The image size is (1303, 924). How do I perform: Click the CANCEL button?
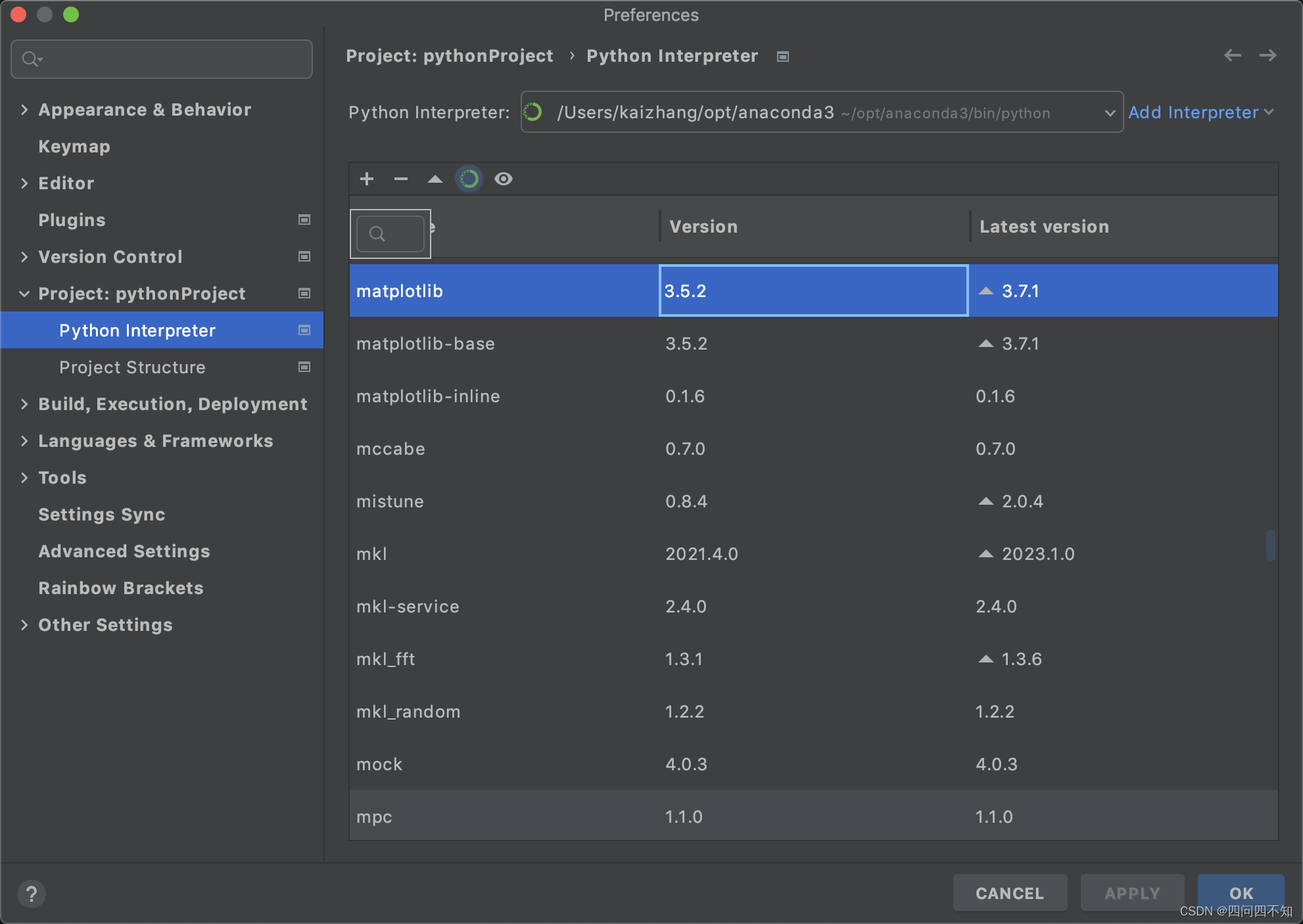[1010, 893]
